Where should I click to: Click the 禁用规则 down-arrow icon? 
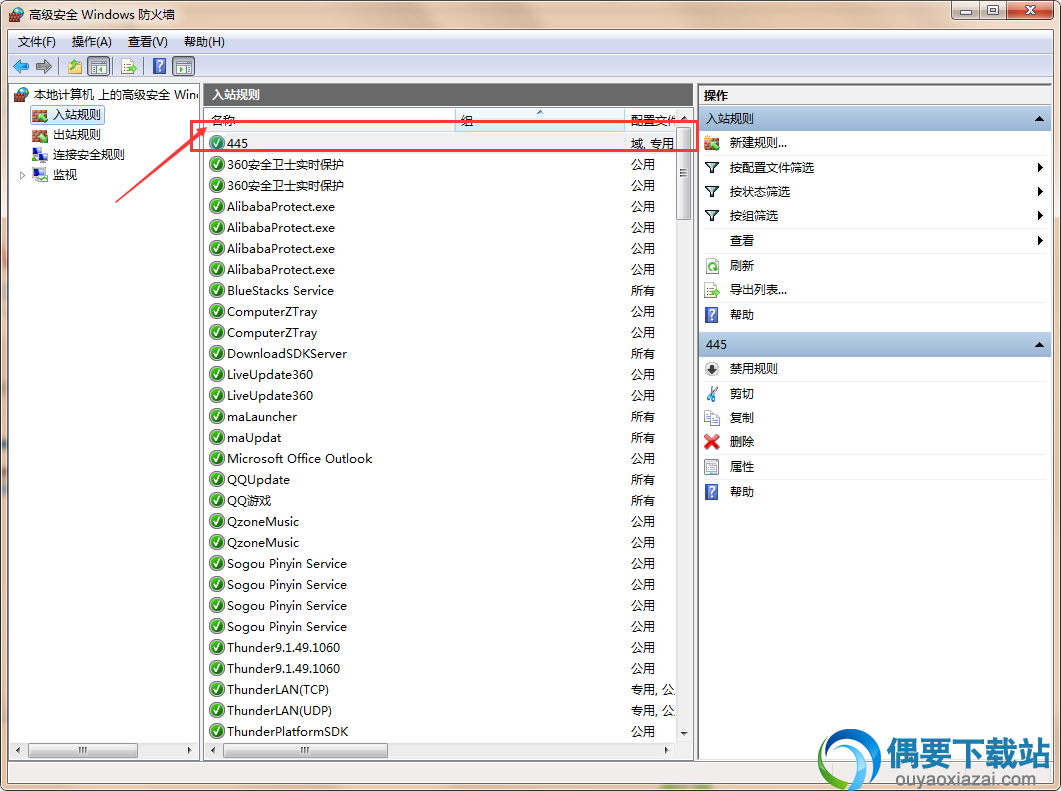pyautogui.click(x=712, y=369)
